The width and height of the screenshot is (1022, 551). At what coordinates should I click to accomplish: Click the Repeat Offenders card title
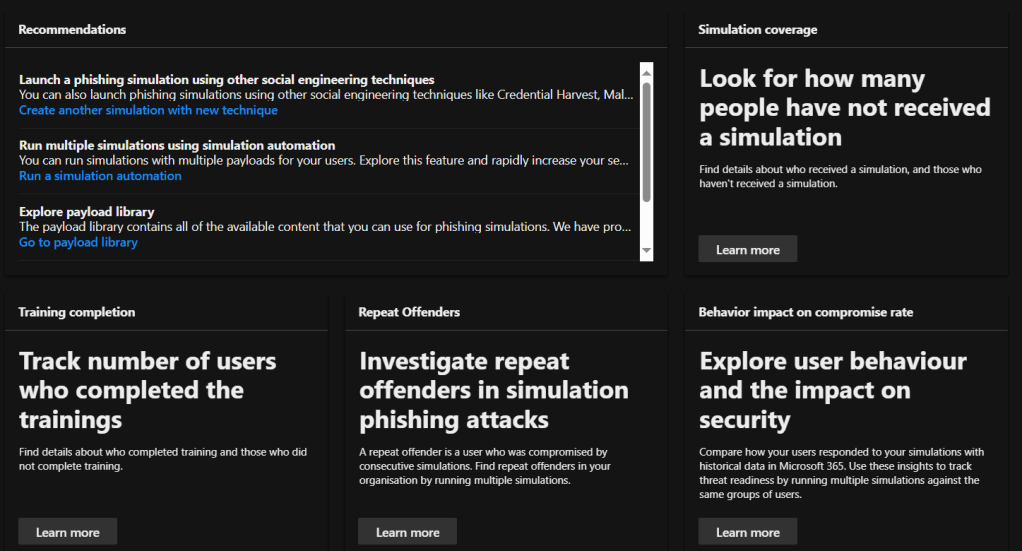point(409,312)
